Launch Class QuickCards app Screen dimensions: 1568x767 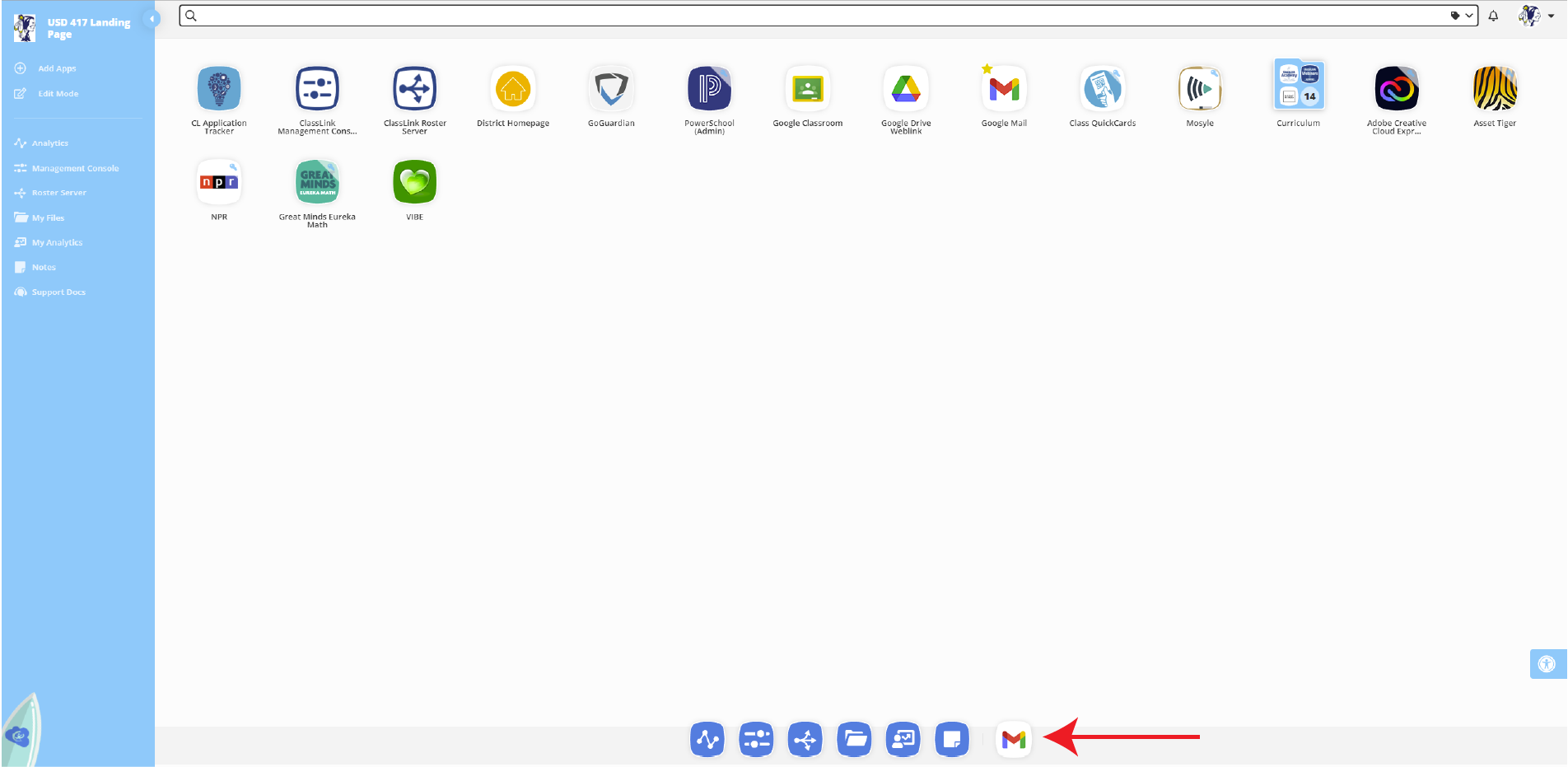coord(1102,89)
